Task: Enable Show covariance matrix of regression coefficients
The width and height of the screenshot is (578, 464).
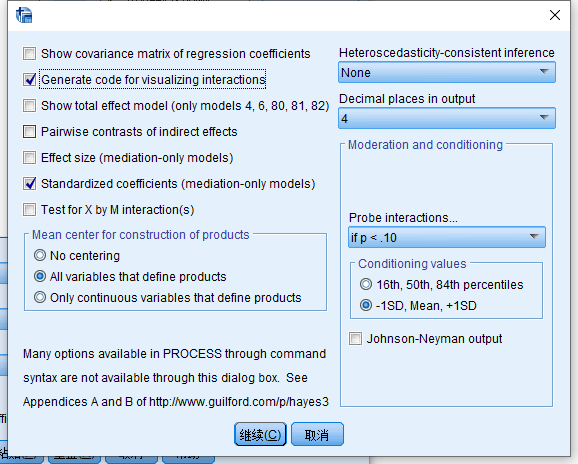Action: 29,53
